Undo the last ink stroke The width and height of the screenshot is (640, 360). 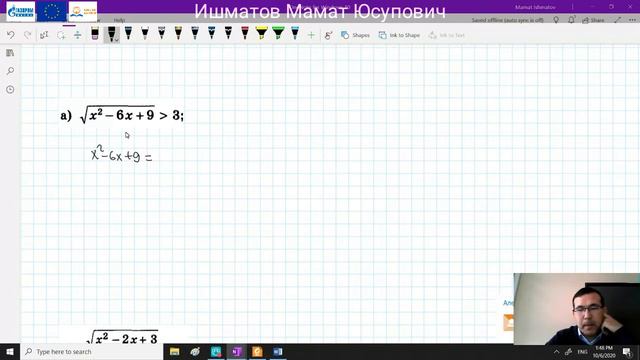tap(11, 35)
